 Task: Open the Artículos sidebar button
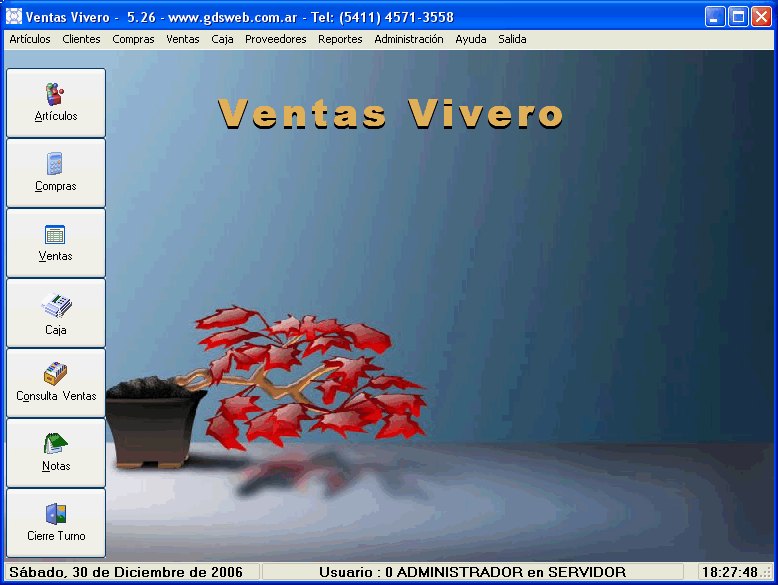[x=56, y=103]
